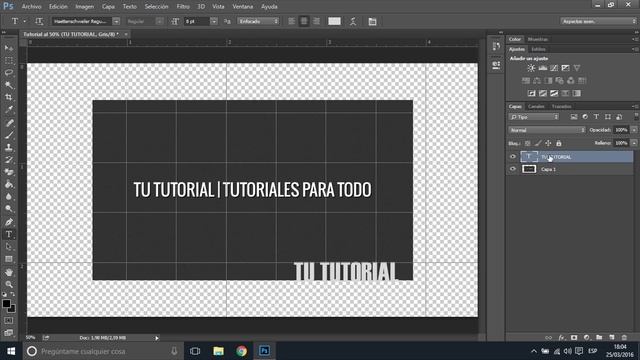Toggle lock all
Screen dimensions: 640x360
tap(559, 143)
